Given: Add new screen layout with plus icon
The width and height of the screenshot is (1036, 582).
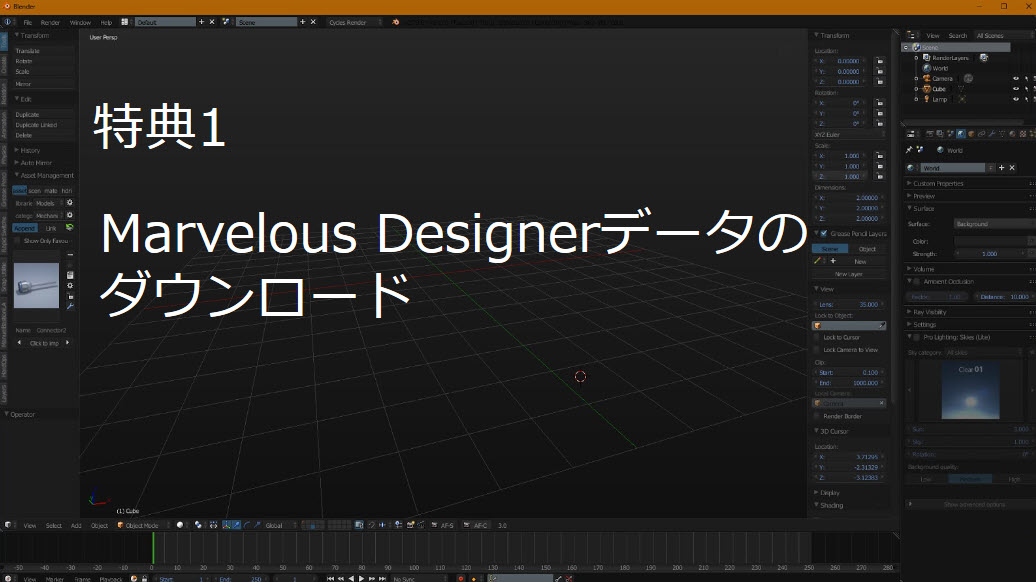Looking at the screenshot, I should (x=202, y=22).
